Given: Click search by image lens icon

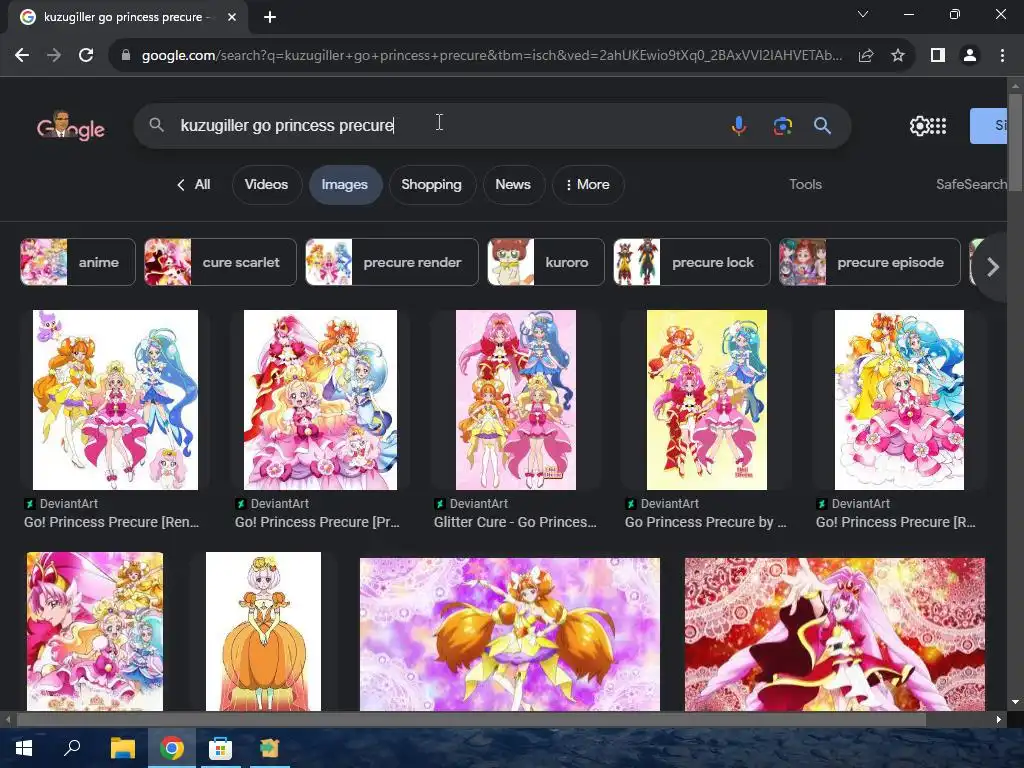Looking at the screenshot, I should pyautogui.click(x=782, y=125).
